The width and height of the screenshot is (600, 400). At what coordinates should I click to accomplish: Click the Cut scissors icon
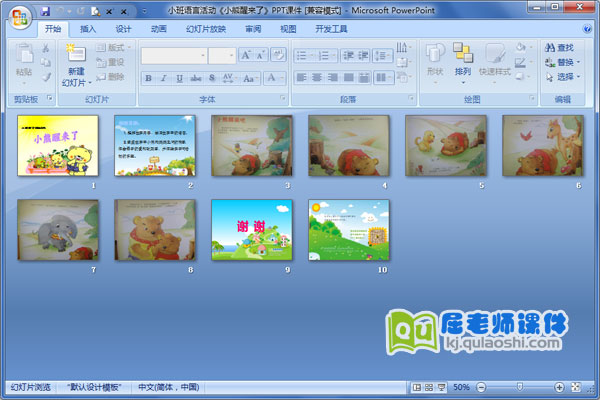pyautogui.click(x=46, y=47)
